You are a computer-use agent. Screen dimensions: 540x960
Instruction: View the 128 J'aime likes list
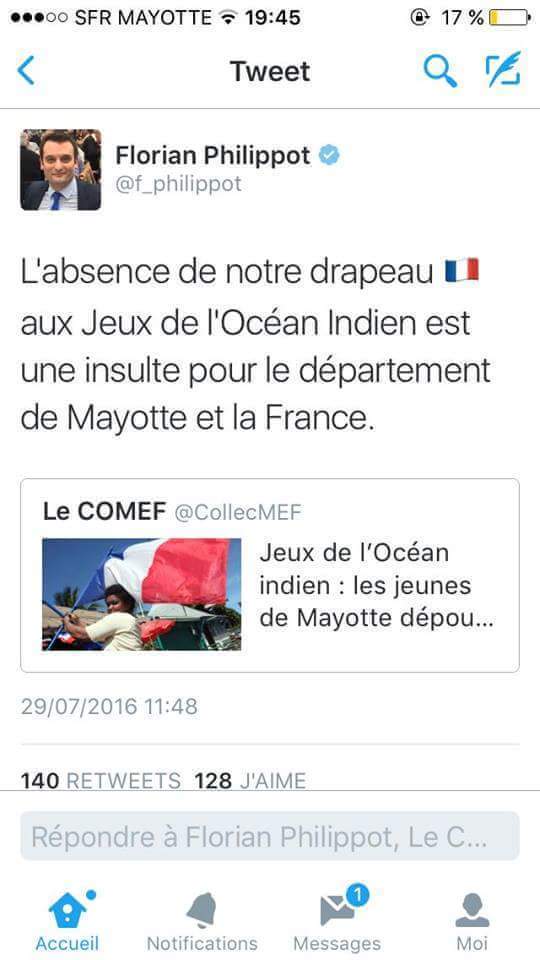(x=250, y=781)
